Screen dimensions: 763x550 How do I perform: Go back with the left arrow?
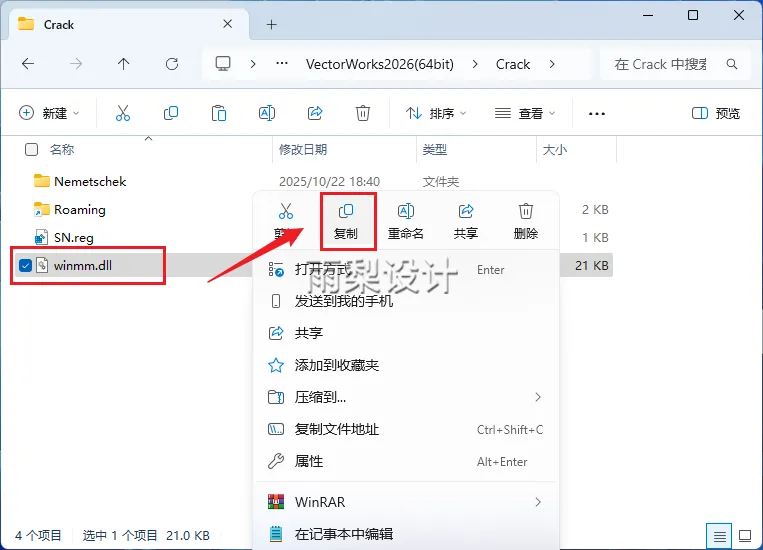pos(28,64)
